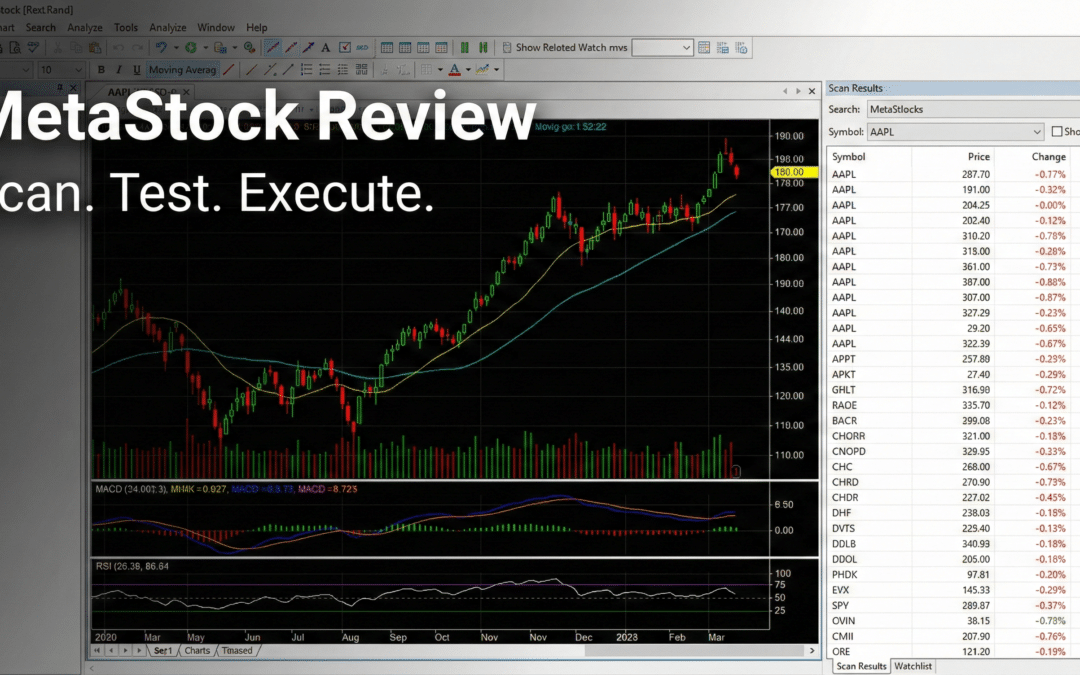The height and width of the screenshot is (675, 1080).
Task: Click the calendar grid icon beside the watch combo box
Action: click(704, 48)
